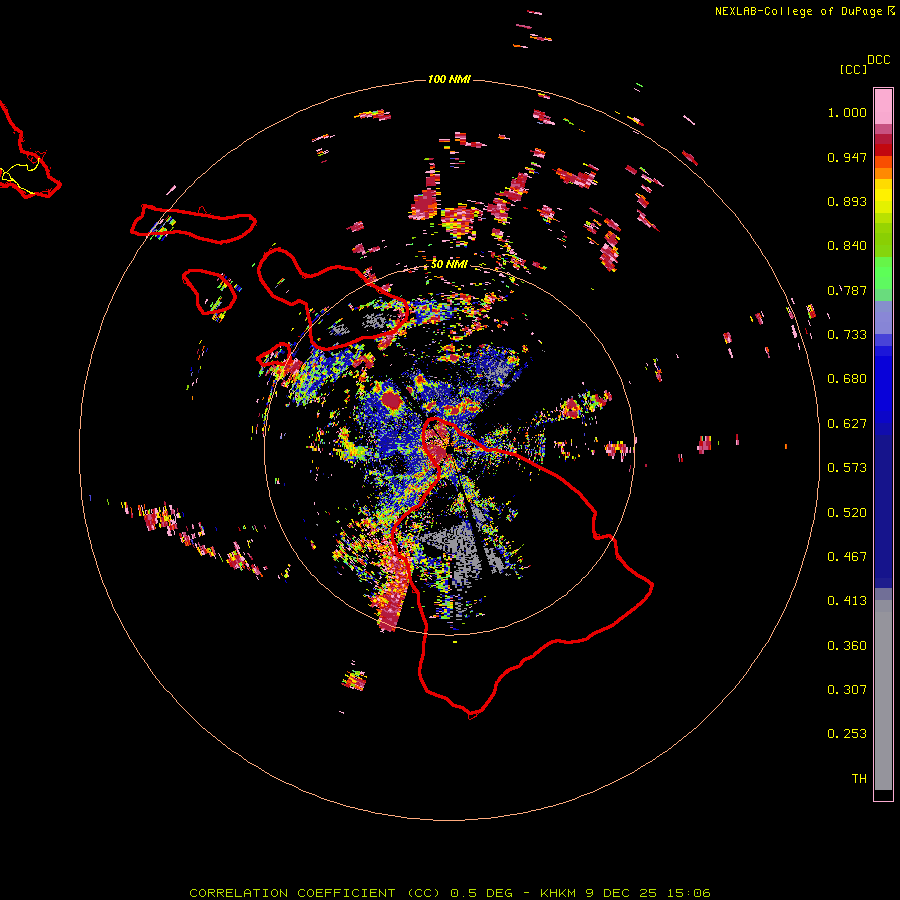Select the 0.573 scale value
This screenshot has width=900, height=900.
tap(847, 468)
